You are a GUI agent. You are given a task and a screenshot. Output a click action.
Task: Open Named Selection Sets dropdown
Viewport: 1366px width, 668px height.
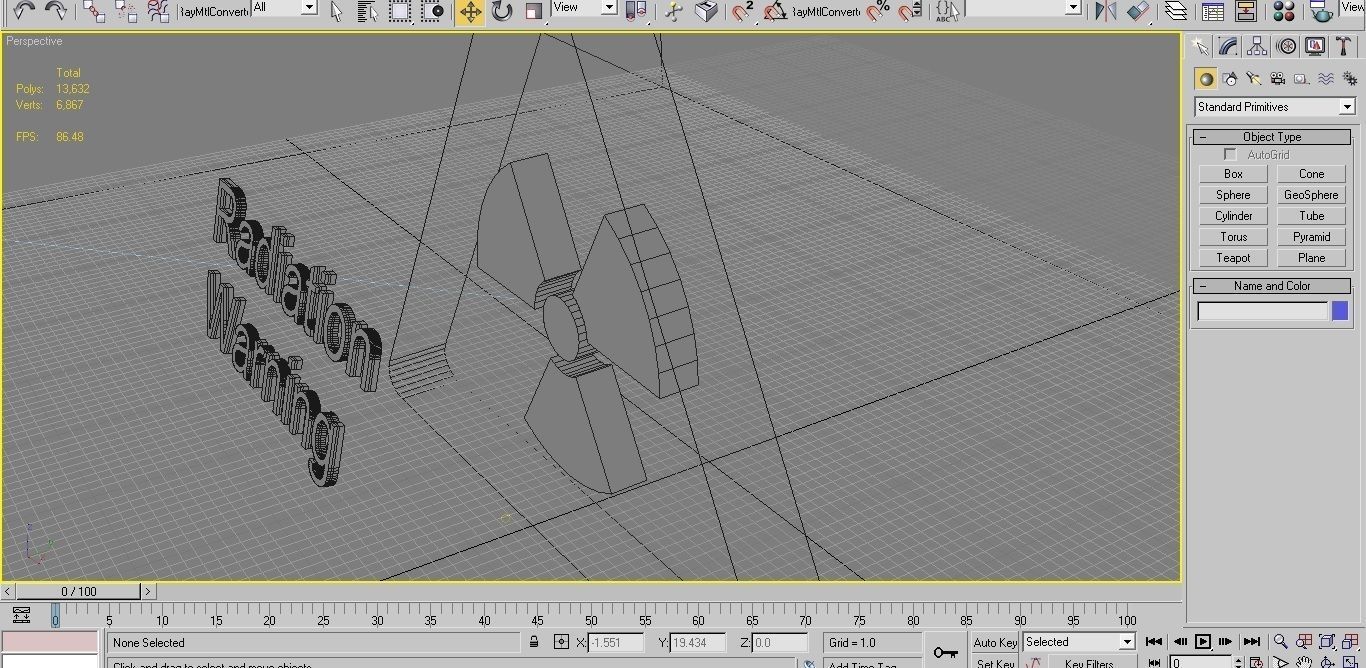click(1024, 7)
